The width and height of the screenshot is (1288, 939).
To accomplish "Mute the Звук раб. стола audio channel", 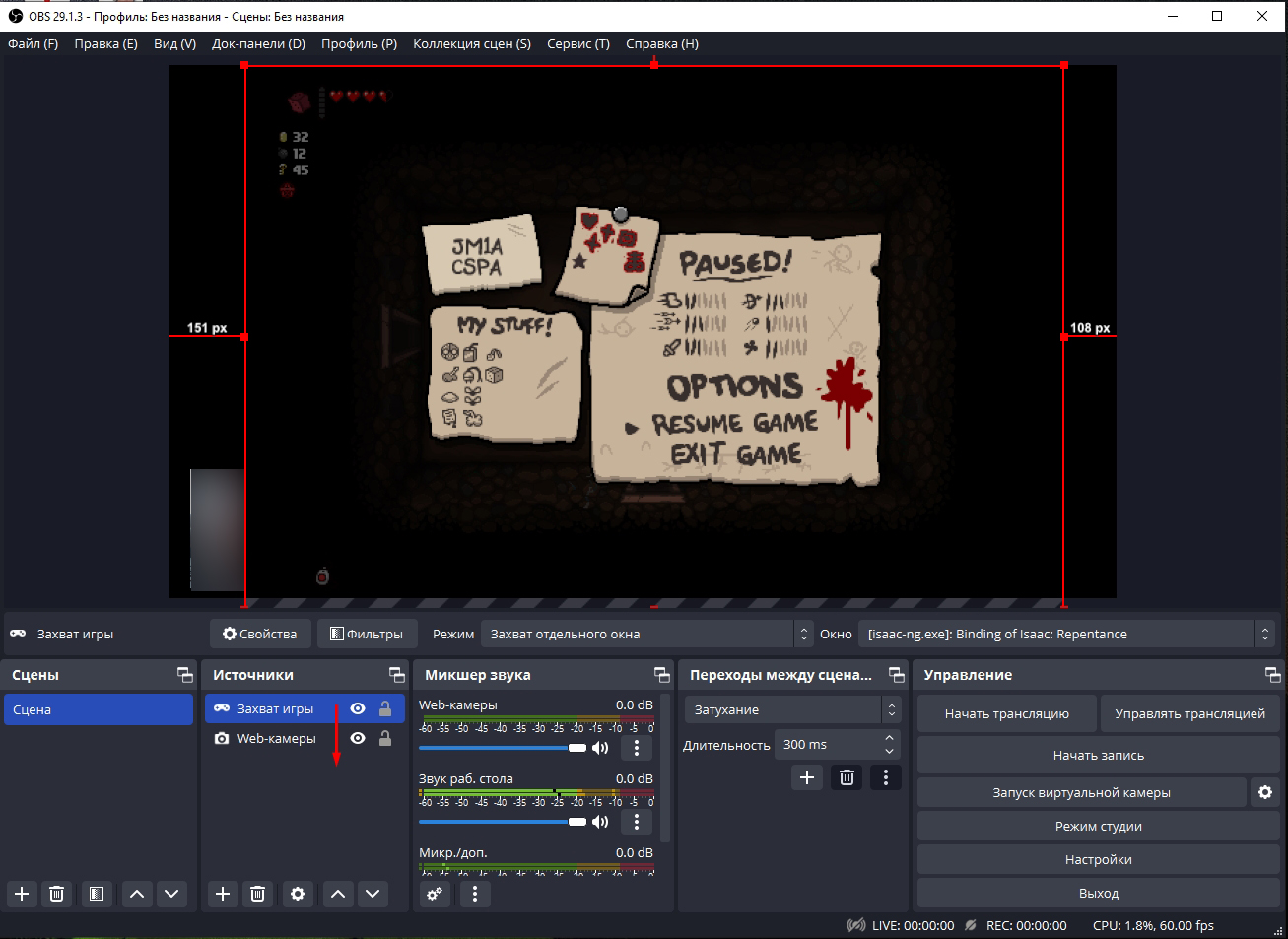I will click(600, 822).
